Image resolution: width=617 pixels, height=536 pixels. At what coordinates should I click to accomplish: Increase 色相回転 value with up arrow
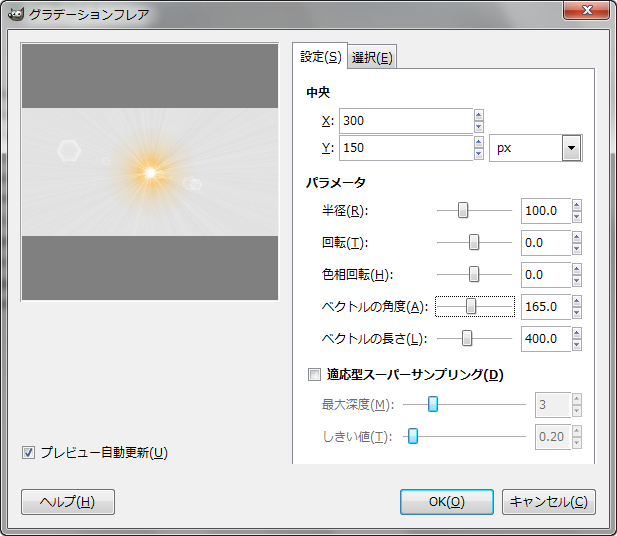click(576, 269)
